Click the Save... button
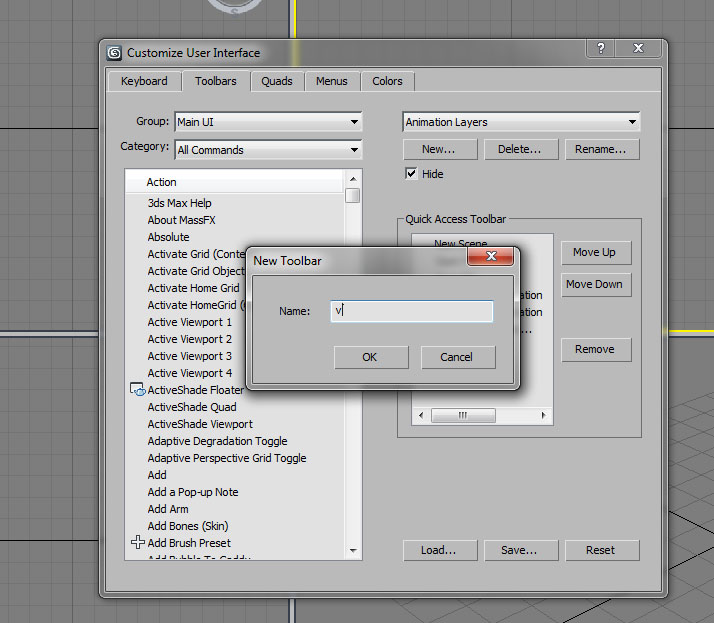 pyautogui.click(x=518, y=550)
